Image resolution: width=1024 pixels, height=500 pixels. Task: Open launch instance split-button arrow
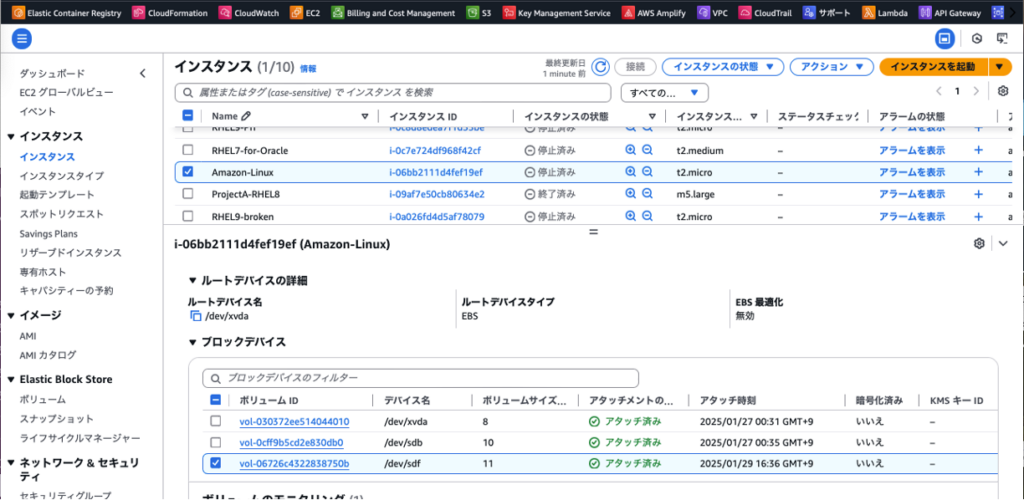coord(999,67)
